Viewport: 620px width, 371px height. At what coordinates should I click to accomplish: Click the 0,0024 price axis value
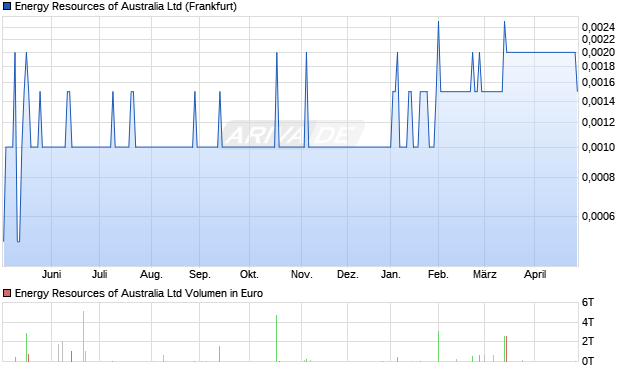point(598,27)
